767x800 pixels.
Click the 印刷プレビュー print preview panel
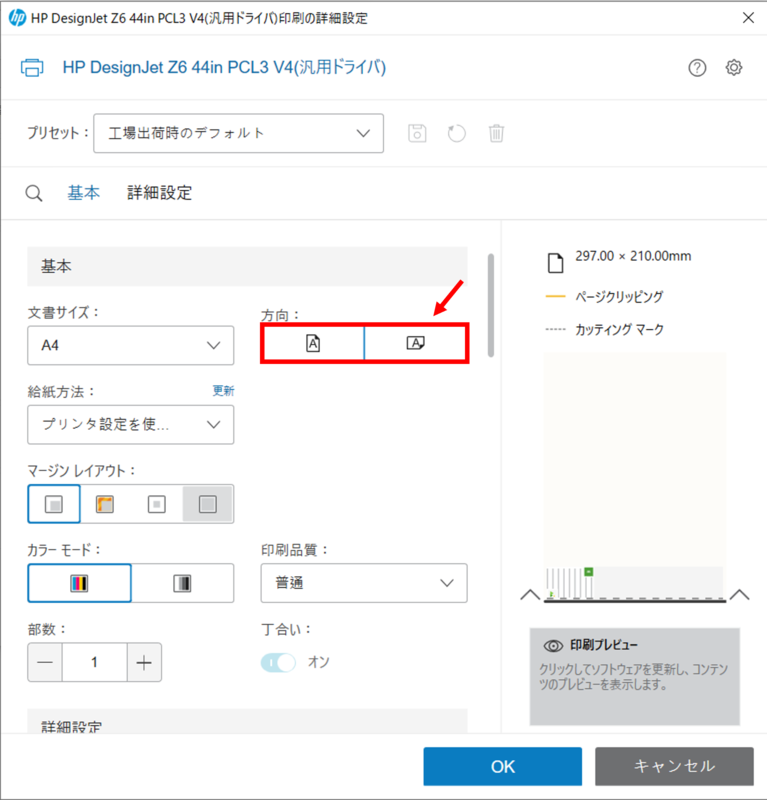point(634,677)
